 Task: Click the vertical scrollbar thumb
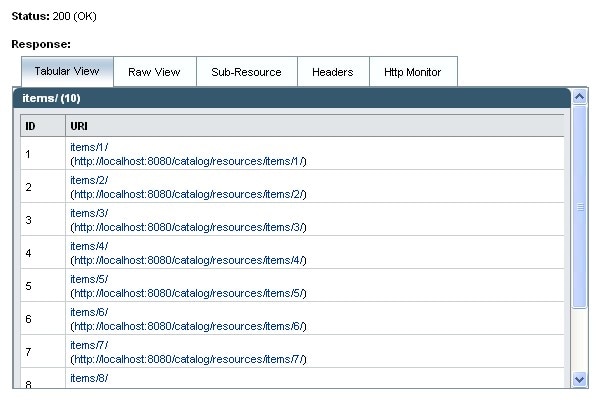[x=579, y=206]
